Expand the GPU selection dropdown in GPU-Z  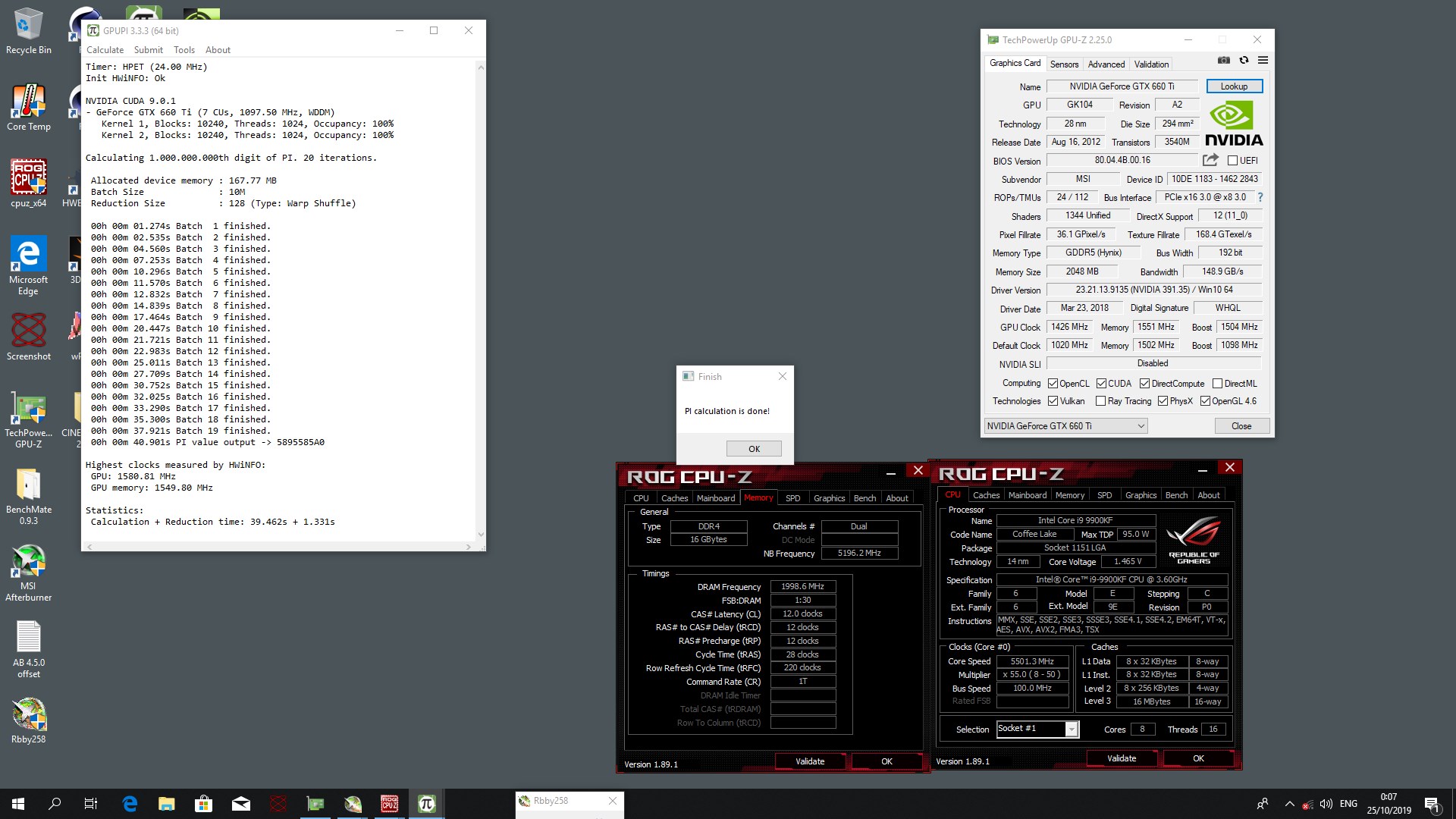[1141, 426]
